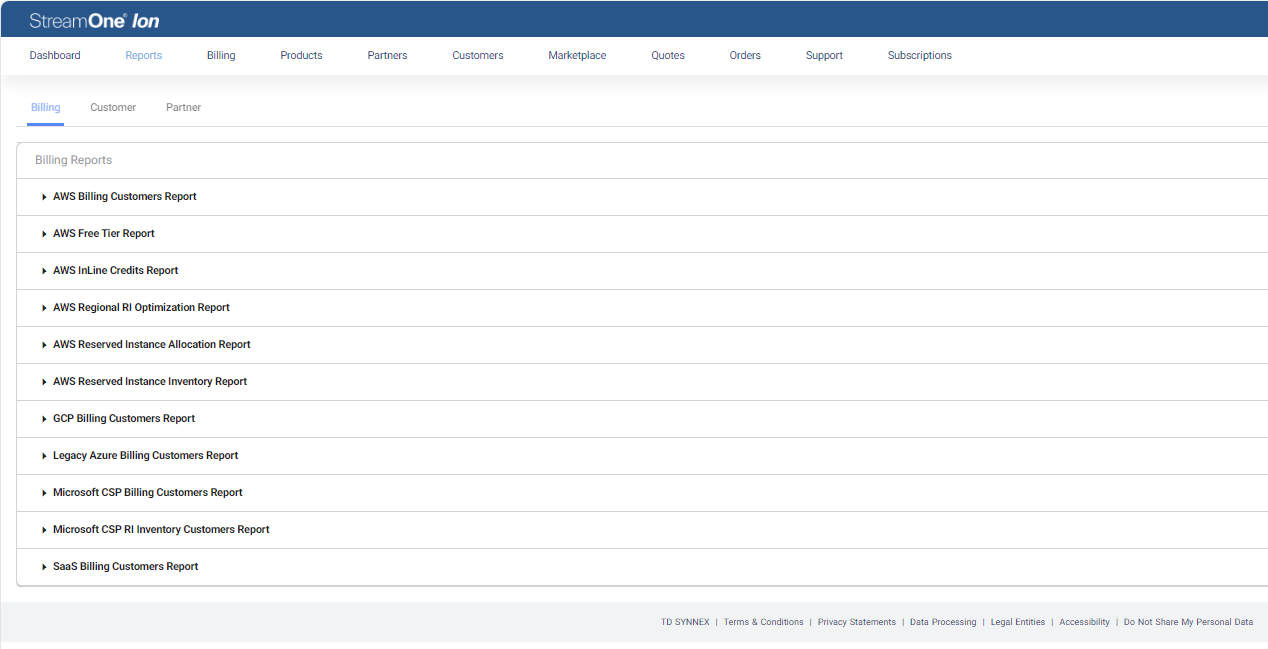Expand AWS Reserved Instance Allocation Report

151,345
